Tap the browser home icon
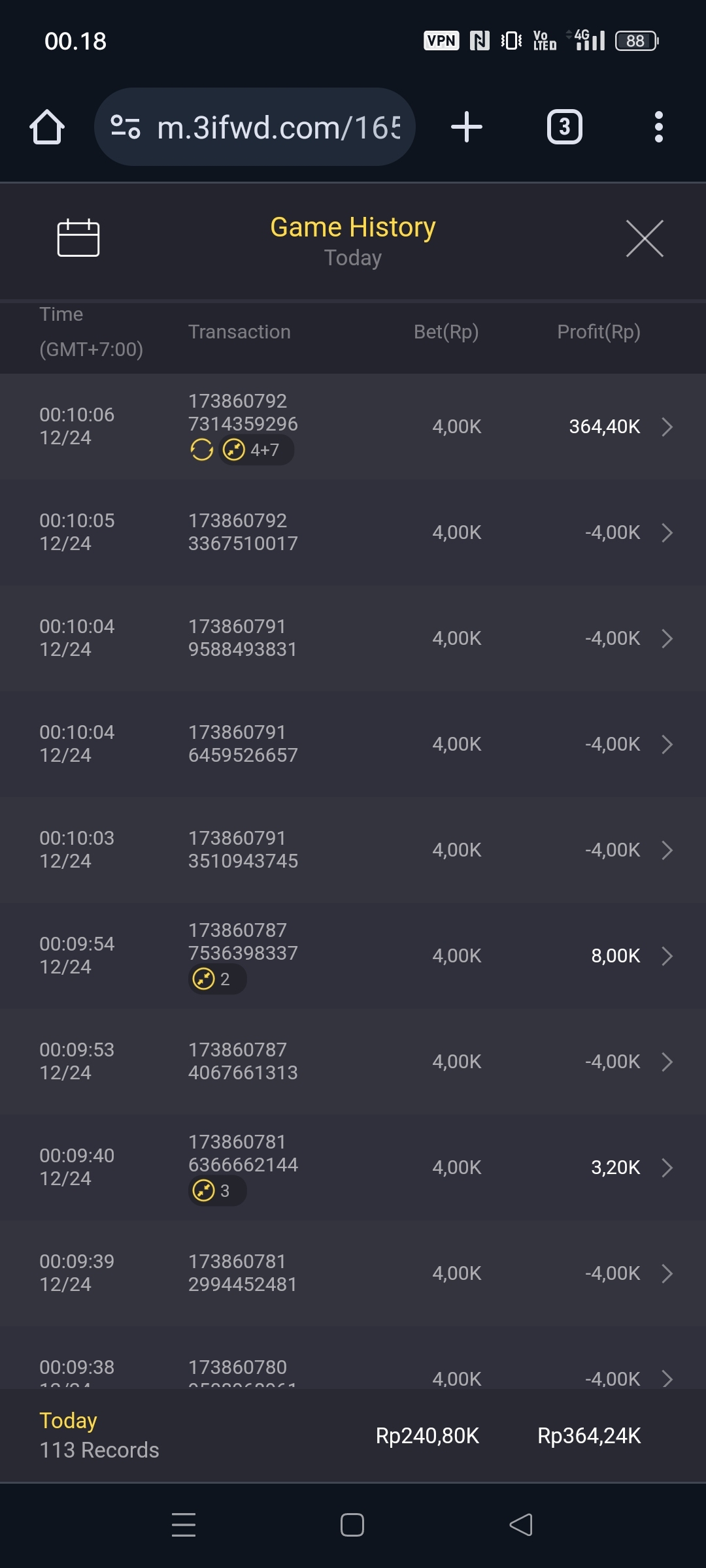706x1568 pixels. pos(47,127)
